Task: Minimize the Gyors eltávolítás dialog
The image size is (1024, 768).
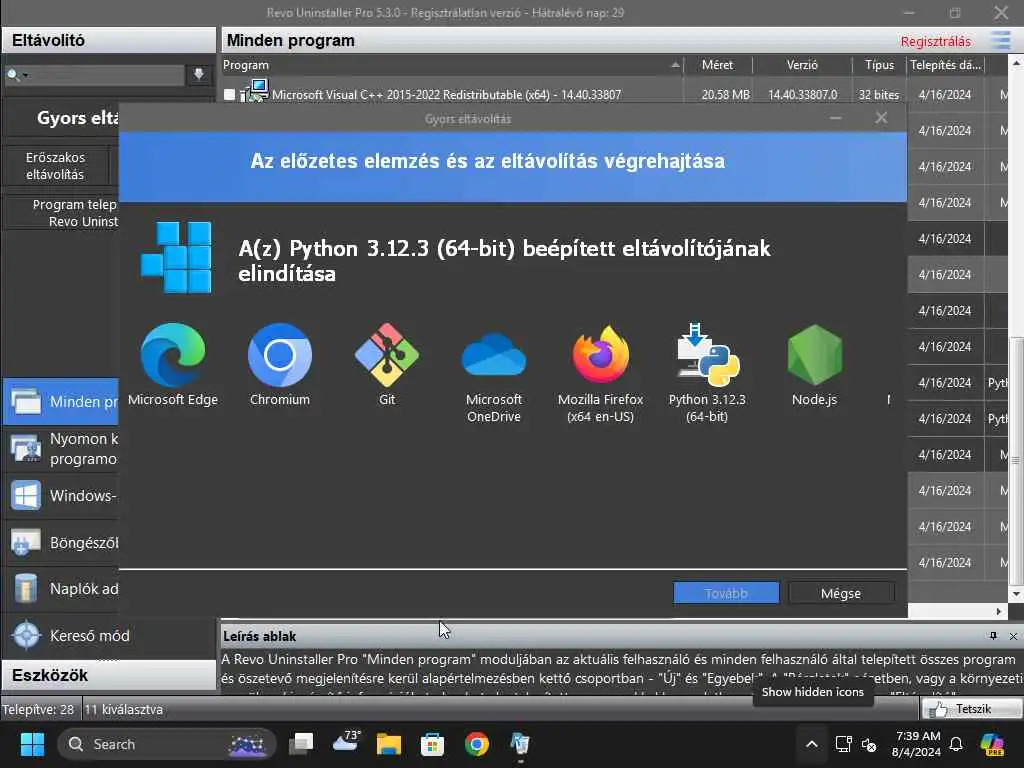Action: click(835, 118)
